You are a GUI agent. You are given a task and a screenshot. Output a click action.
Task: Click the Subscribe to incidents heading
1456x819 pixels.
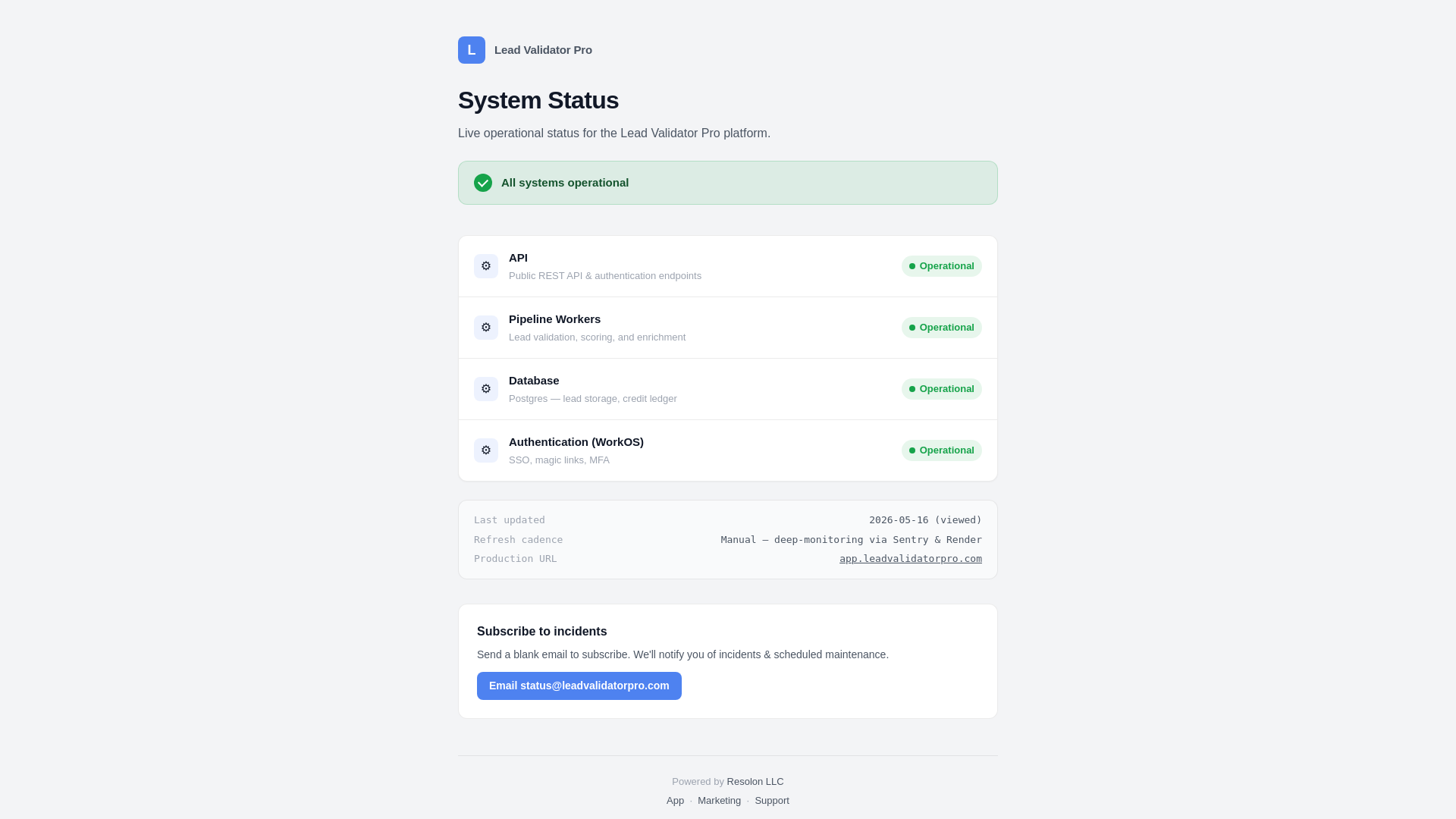(541, 632)
